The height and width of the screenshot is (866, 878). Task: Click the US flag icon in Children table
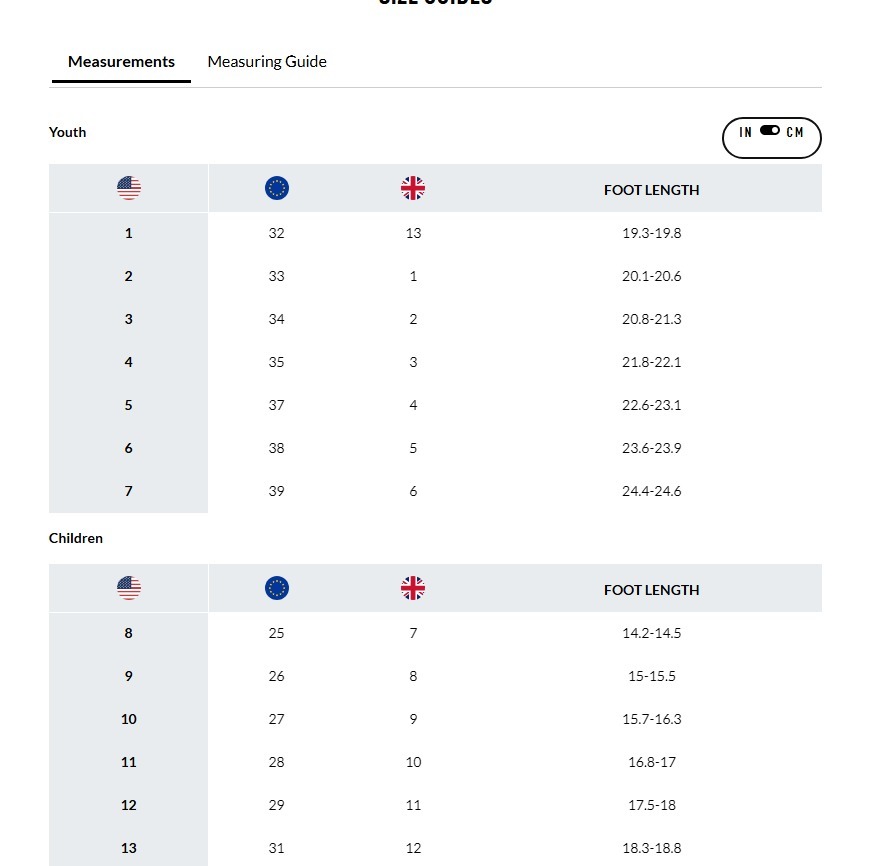129,588
